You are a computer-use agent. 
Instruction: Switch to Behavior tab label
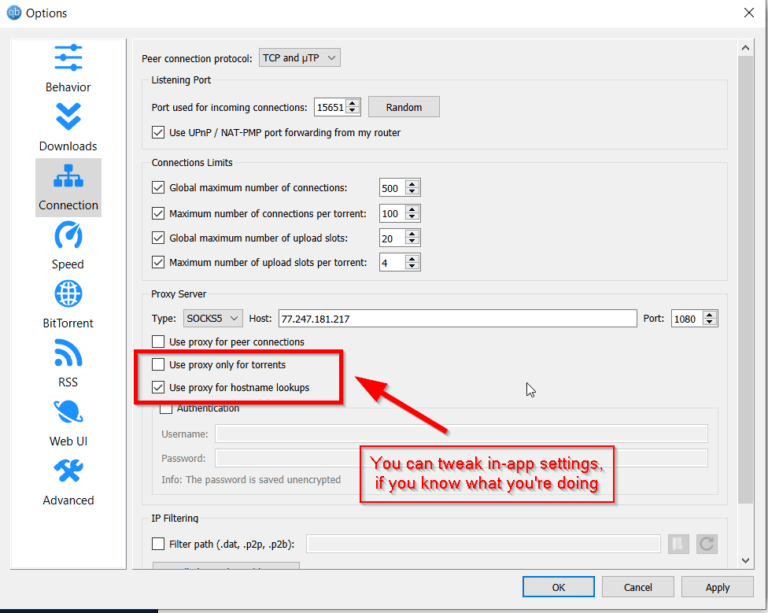pyautogui.click(x=68, y=87)
